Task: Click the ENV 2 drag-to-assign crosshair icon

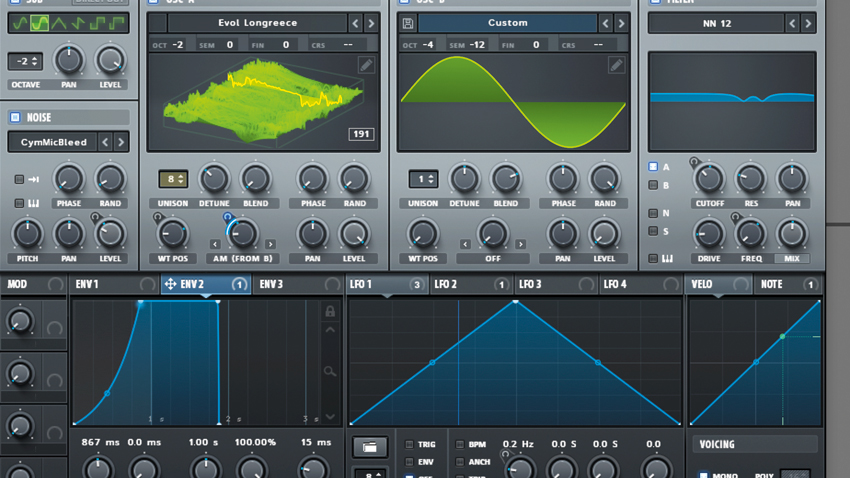Action: pos(170,284)
